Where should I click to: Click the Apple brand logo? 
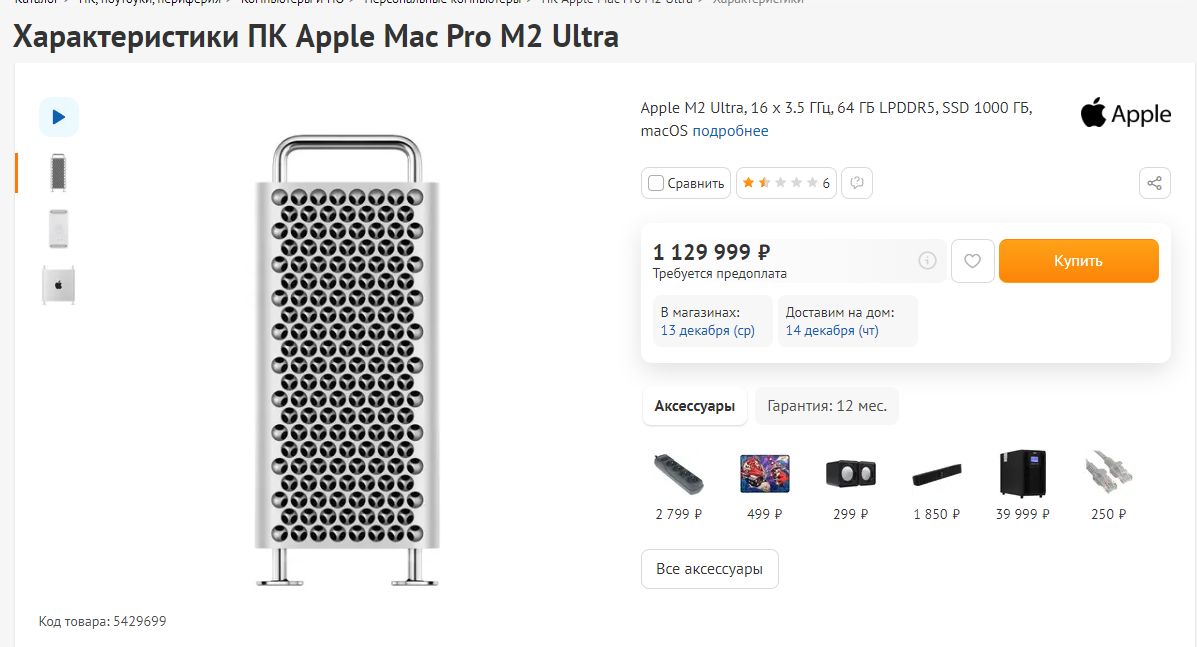1125,114
